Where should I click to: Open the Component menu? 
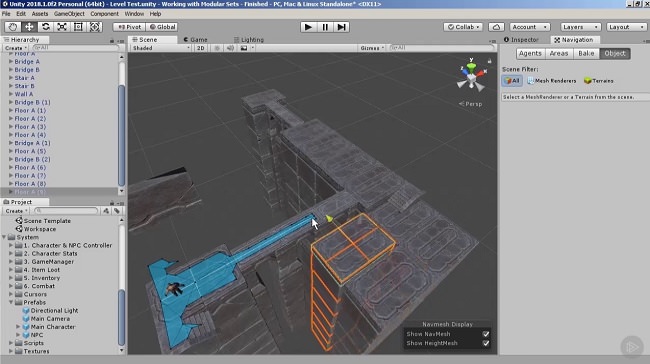click(x=104, y=14)
